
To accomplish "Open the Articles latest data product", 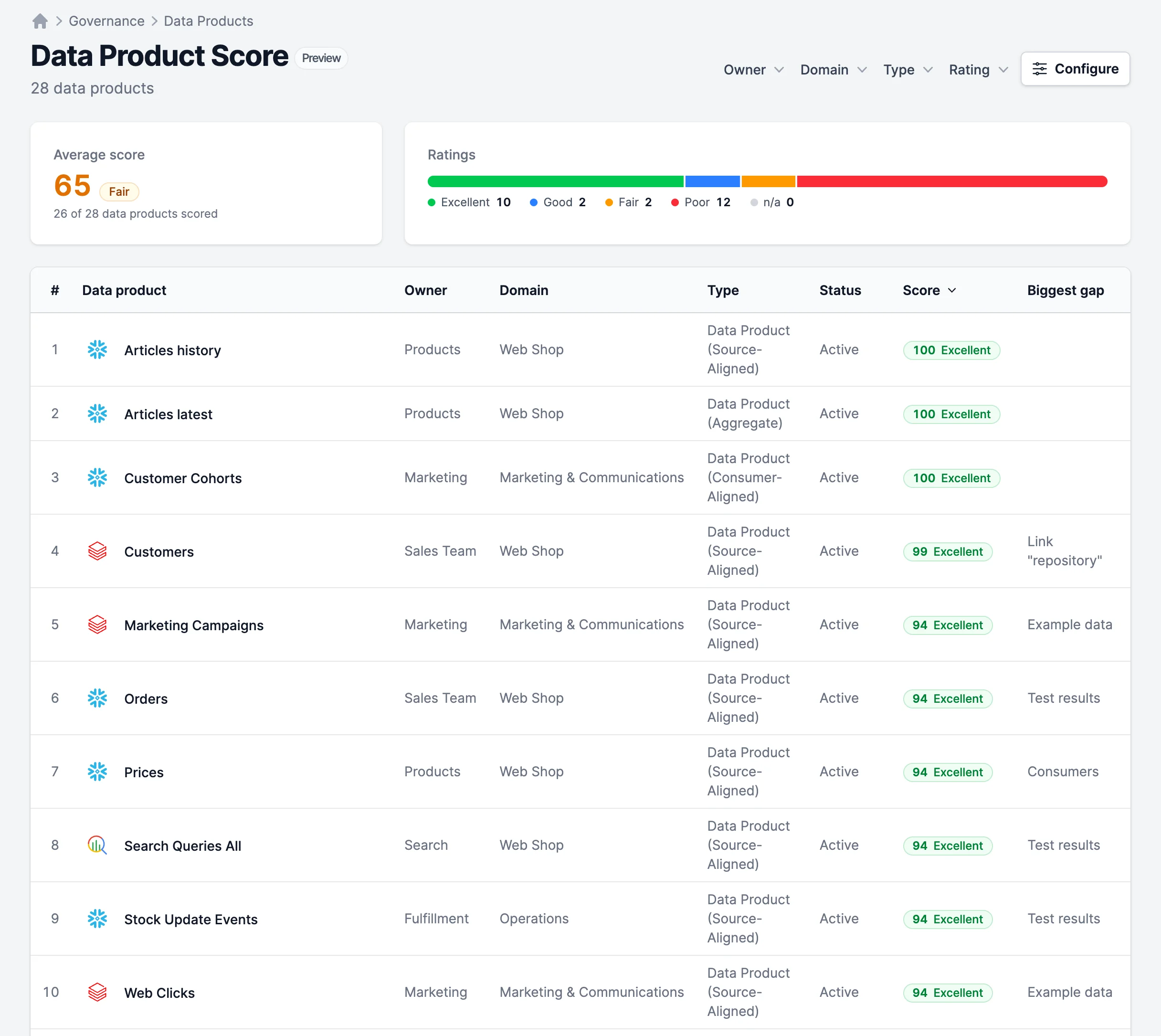I will point(168,414).
